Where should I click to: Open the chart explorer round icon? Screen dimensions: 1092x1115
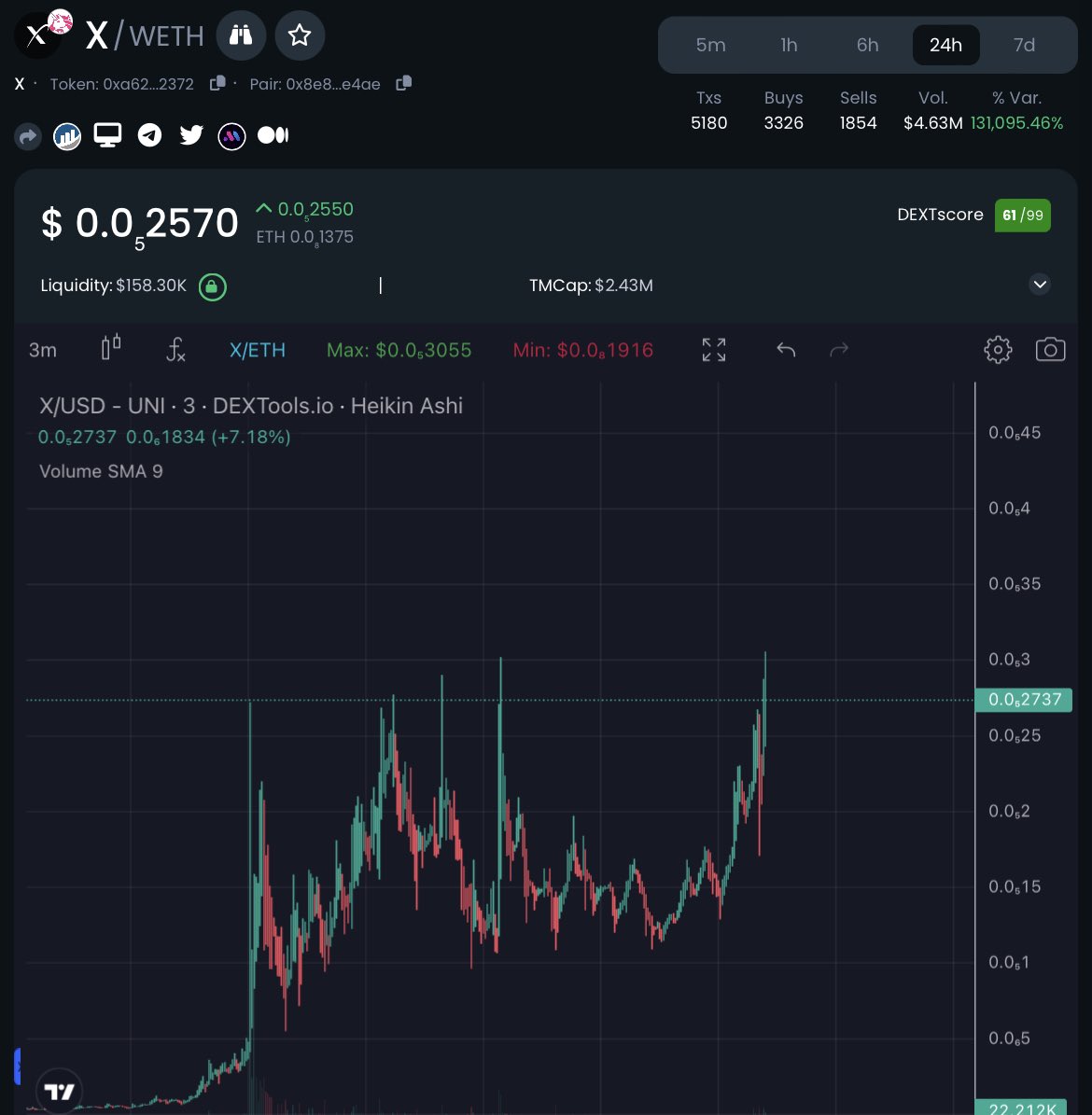click(67, 136)
